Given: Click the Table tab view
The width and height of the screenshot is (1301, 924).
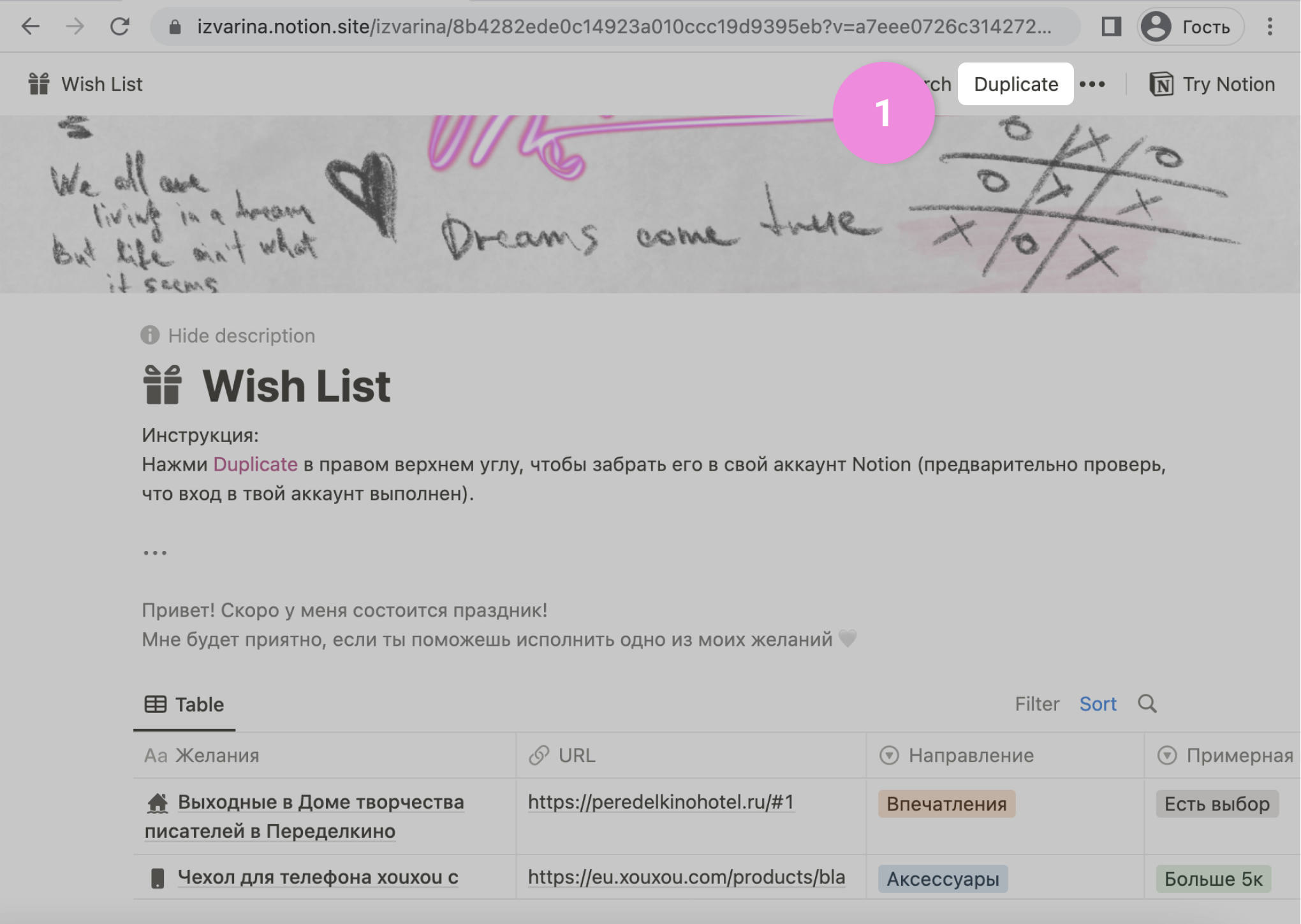Looking at the screenshot, I should (x=184, y=702).
